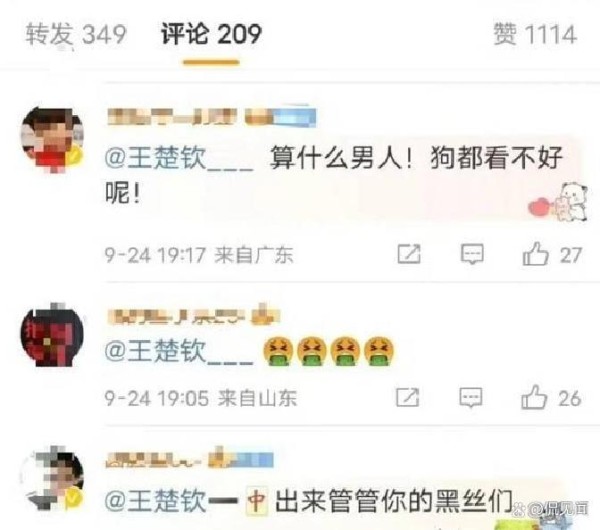This screenshot has width=600, height=530.
Task: Like the 19:17 Guangdong comment
Action: point(535,254)
